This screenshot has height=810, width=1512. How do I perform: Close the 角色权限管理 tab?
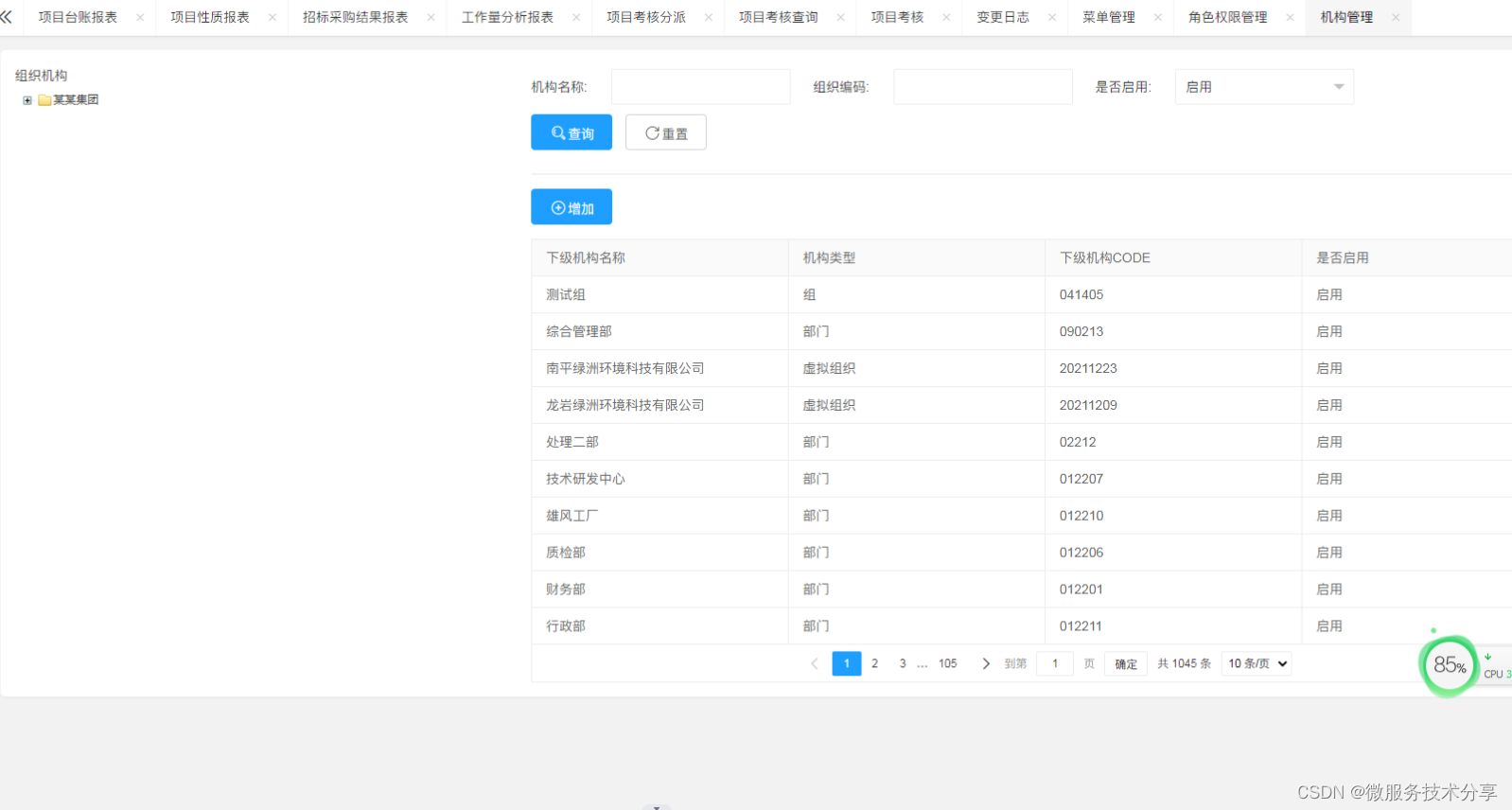tap(1290, 17)
